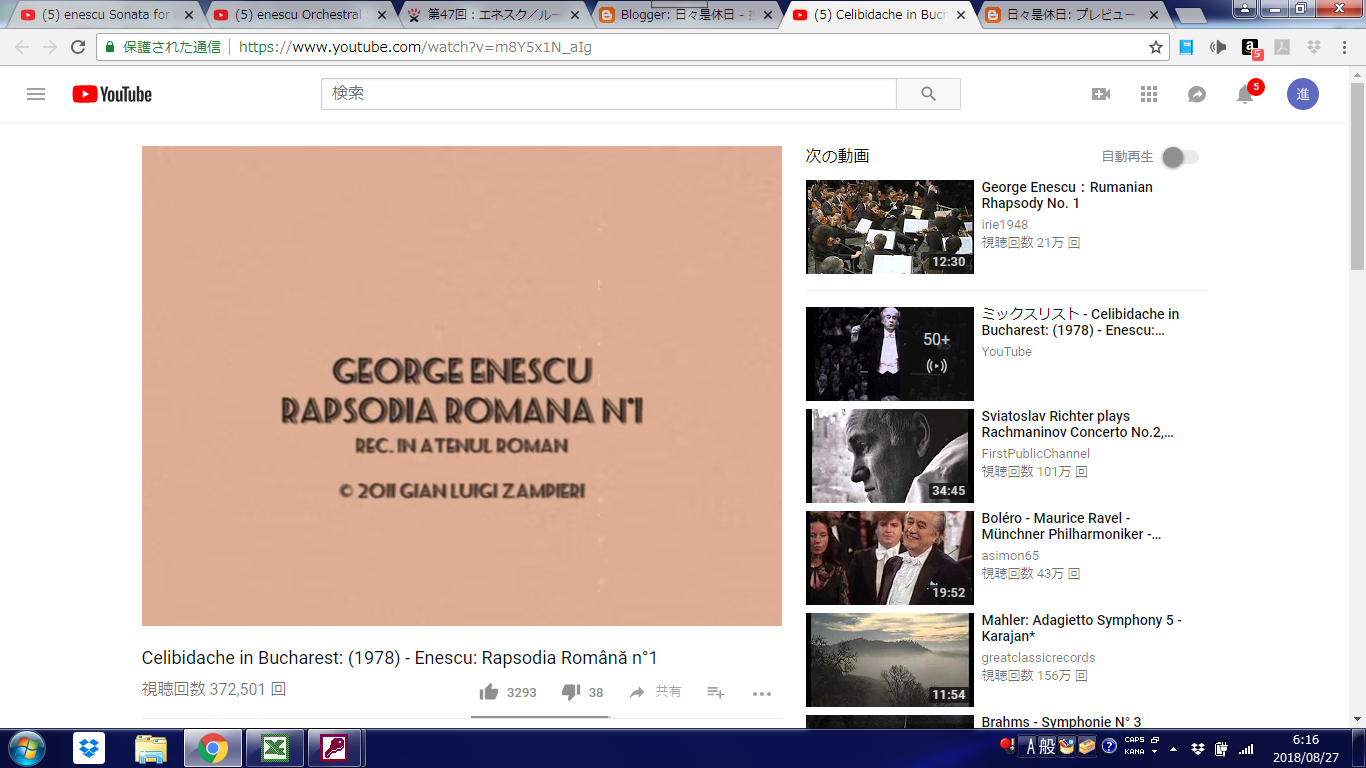
Task: Open Sviatoslav Richter Rachmaninov video thumbnail
Action: point(890,456)
